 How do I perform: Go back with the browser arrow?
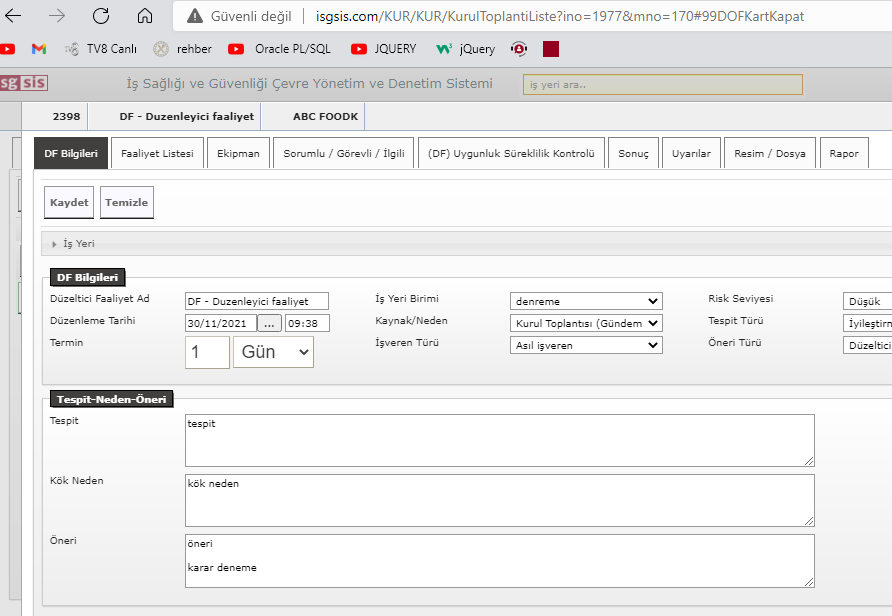click(14, 16)
